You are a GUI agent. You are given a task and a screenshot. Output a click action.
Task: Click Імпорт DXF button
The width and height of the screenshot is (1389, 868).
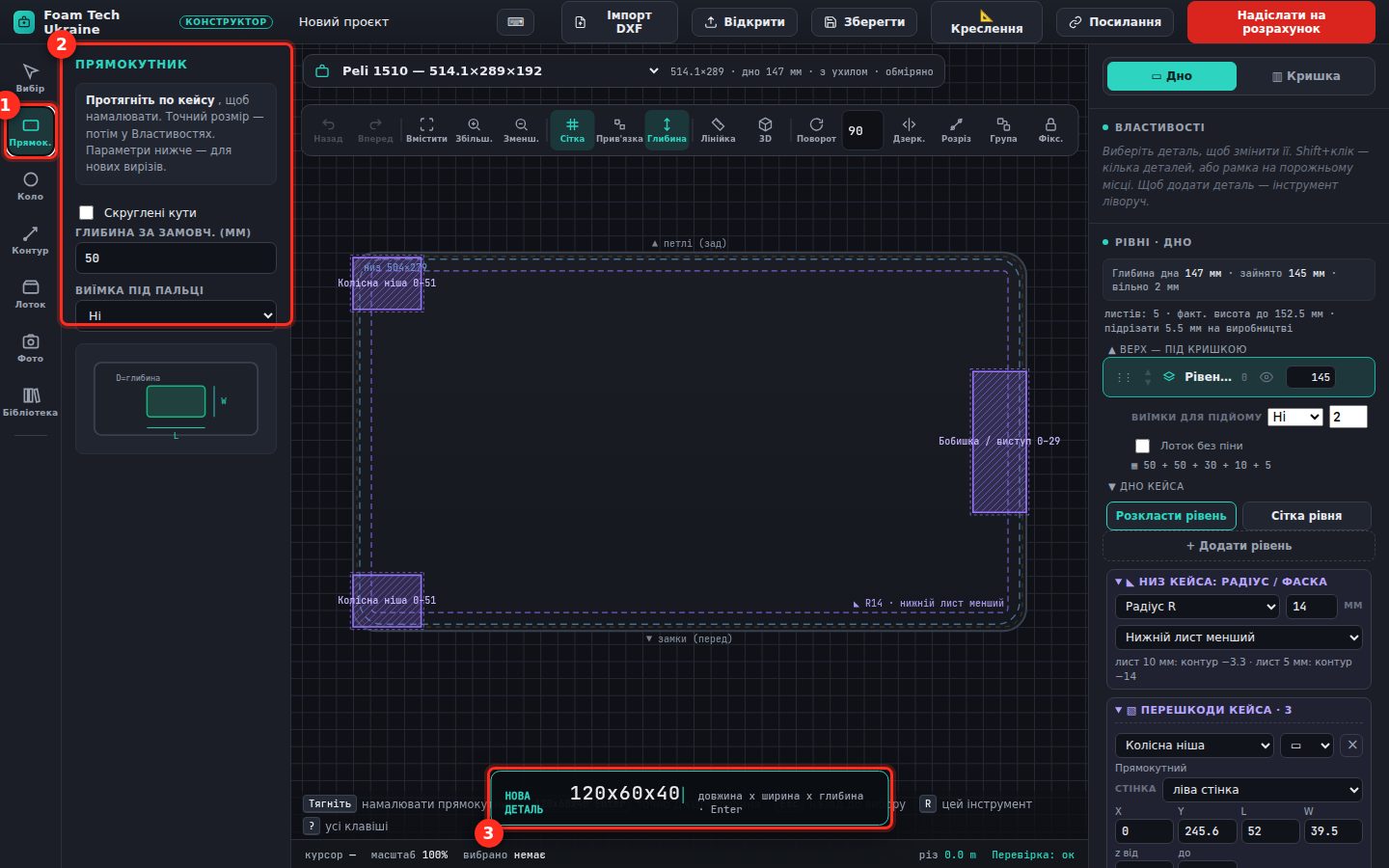click(619, 22)
